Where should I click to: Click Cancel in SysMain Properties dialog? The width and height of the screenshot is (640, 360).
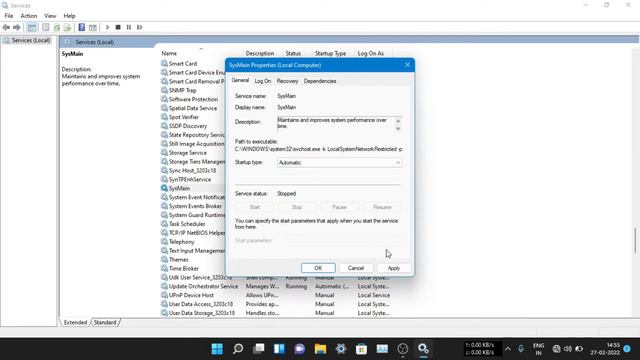tap(356, 268)
